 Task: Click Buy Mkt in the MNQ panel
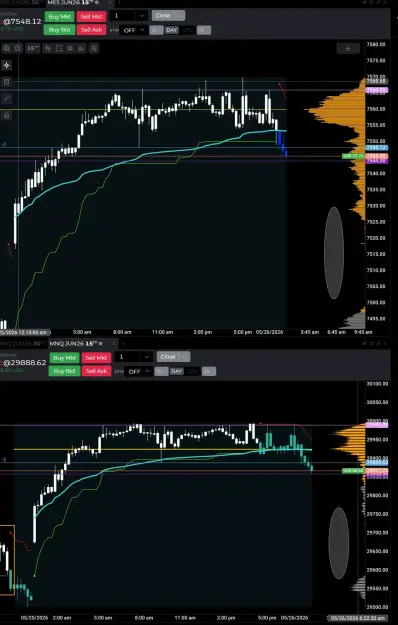point(64,358)
